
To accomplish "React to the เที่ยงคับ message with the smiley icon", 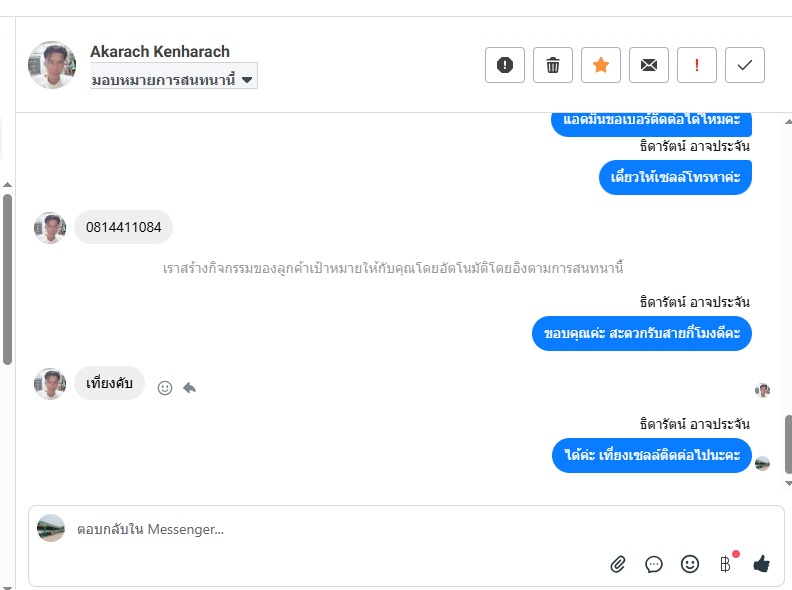I will tap(165, 388).
